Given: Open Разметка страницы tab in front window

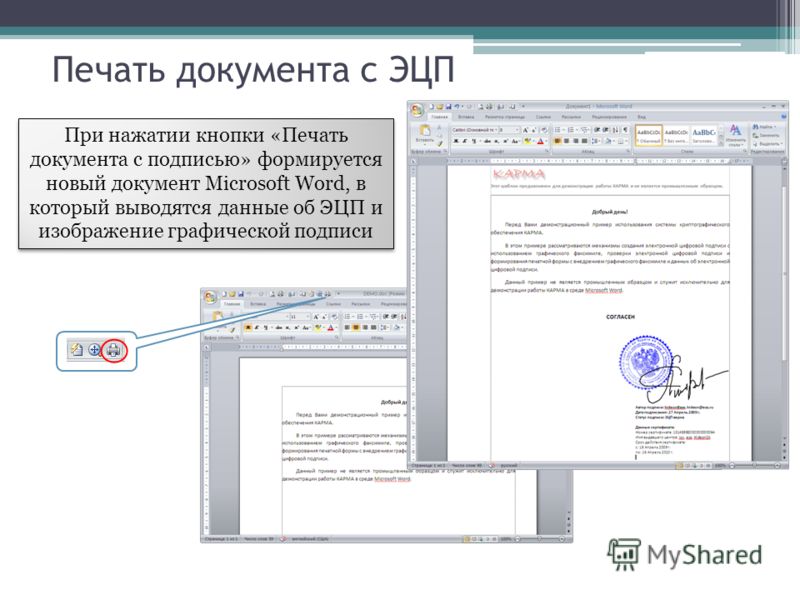Looking at the screenshot, I should (505, 117).
